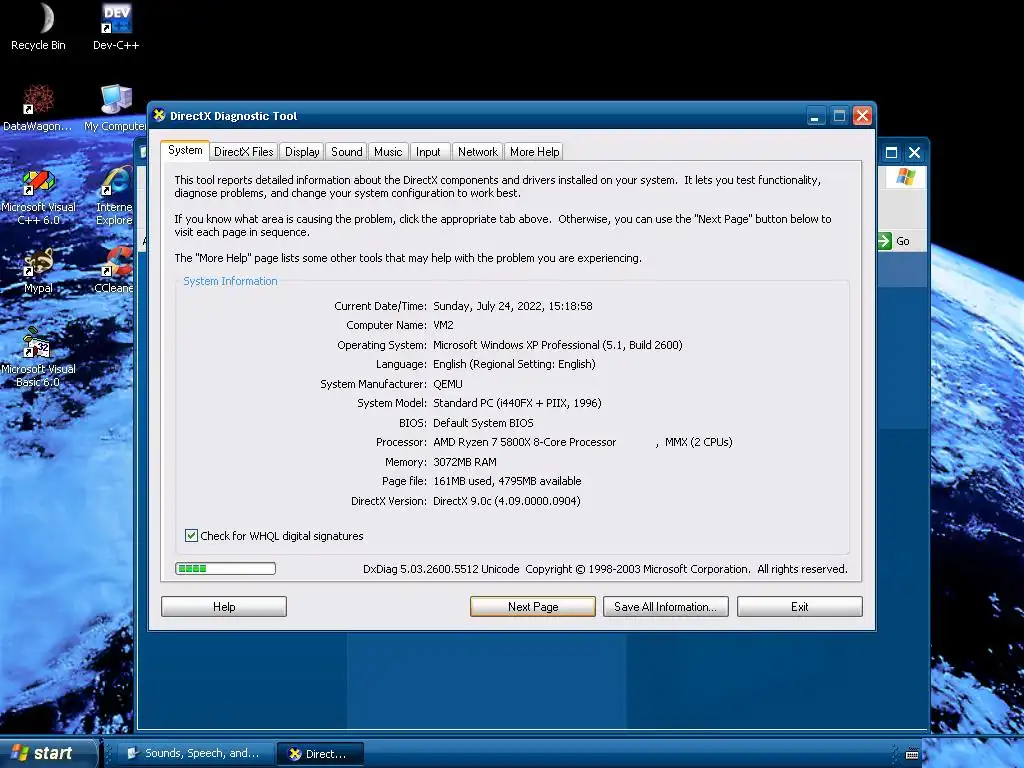Open the More Help tab
Image resolution: width=1024 pixels, height=768 pixels.
click(534, 152)
